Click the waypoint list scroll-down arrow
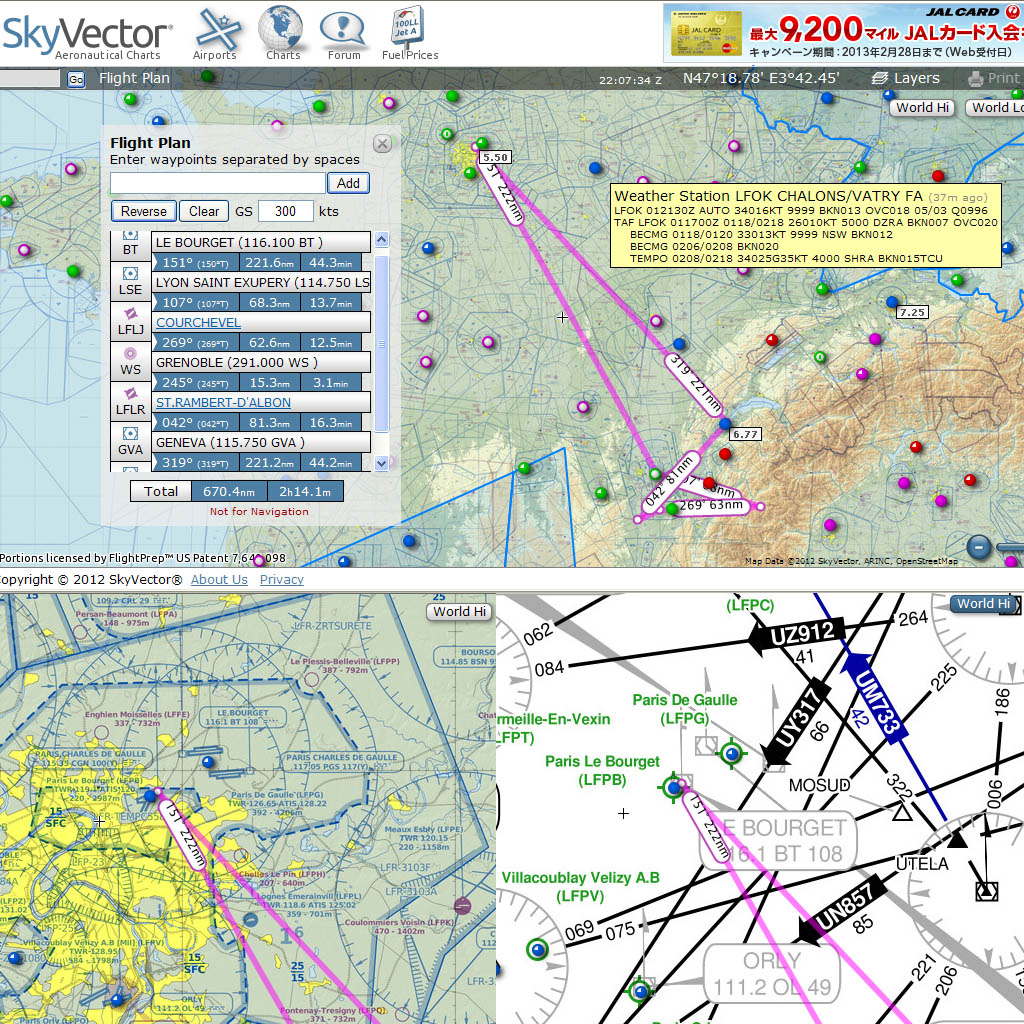Viewport: 1024px width, 1024px height. 381,463
